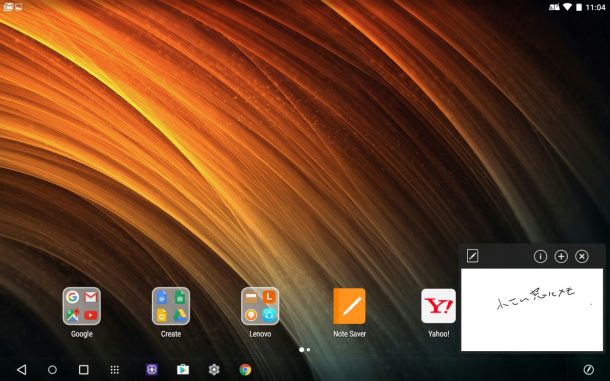Tap the "Lenovo" folder label
Screen dimensions: 610x381
click(260, 334)
